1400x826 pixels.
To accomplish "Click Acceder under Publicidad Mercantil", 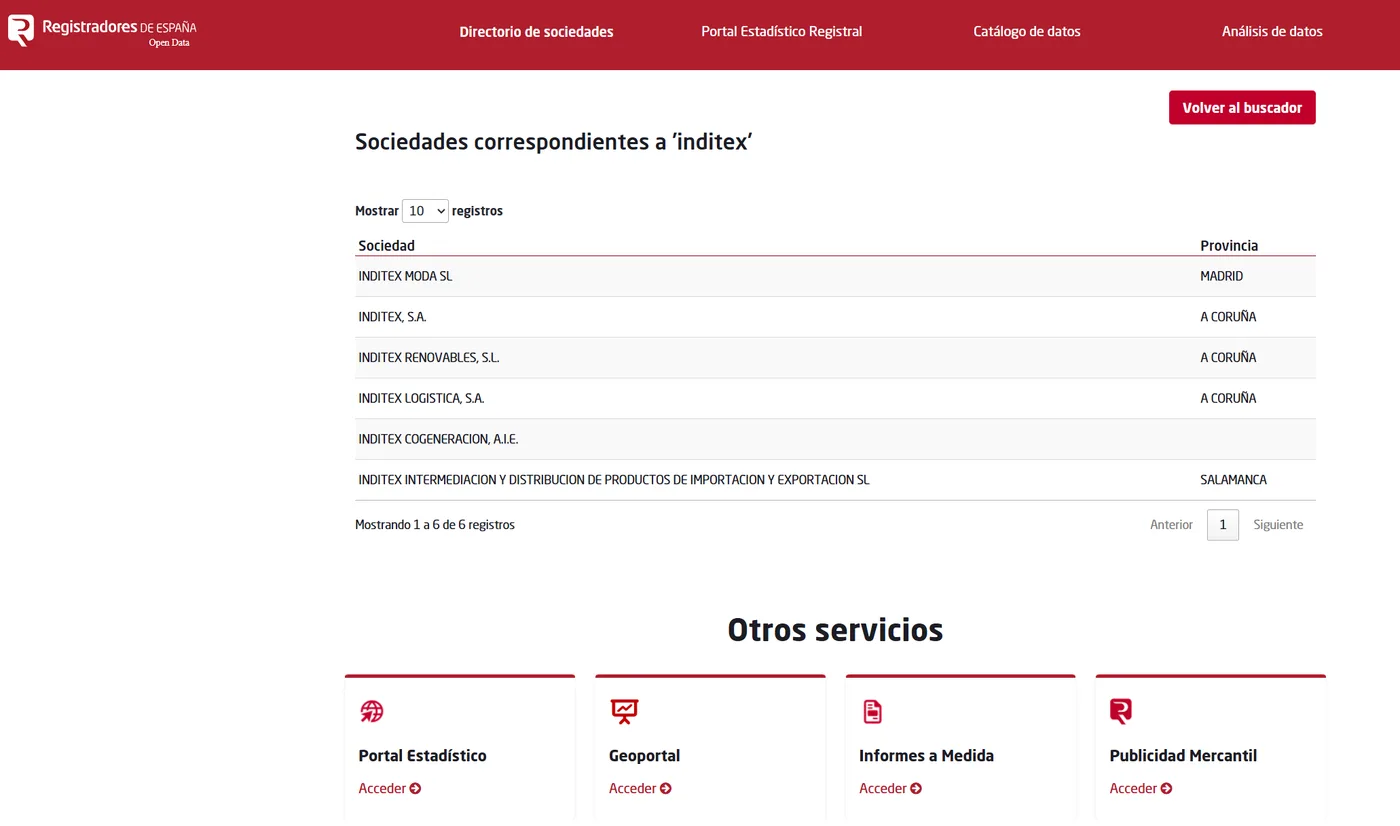I will pyautogui.click(x=1141, y=789).
